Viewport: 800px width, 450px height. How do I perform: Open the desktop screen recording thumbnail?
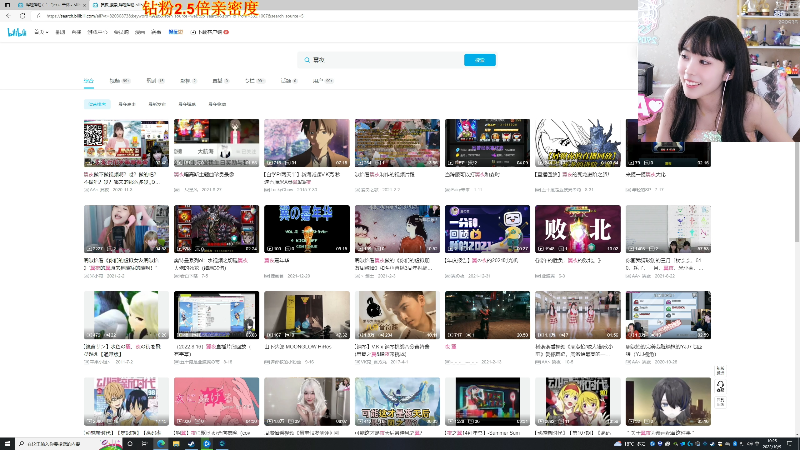[x=216, y=315]
